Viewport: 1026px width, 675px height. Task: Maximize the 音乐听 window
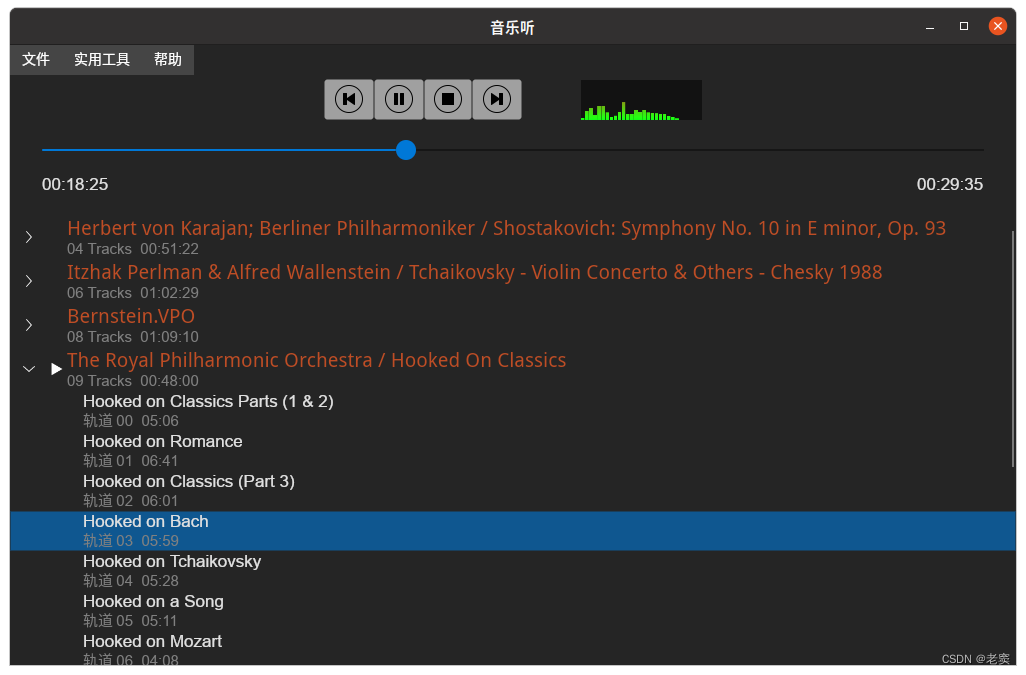pos(964,26)
